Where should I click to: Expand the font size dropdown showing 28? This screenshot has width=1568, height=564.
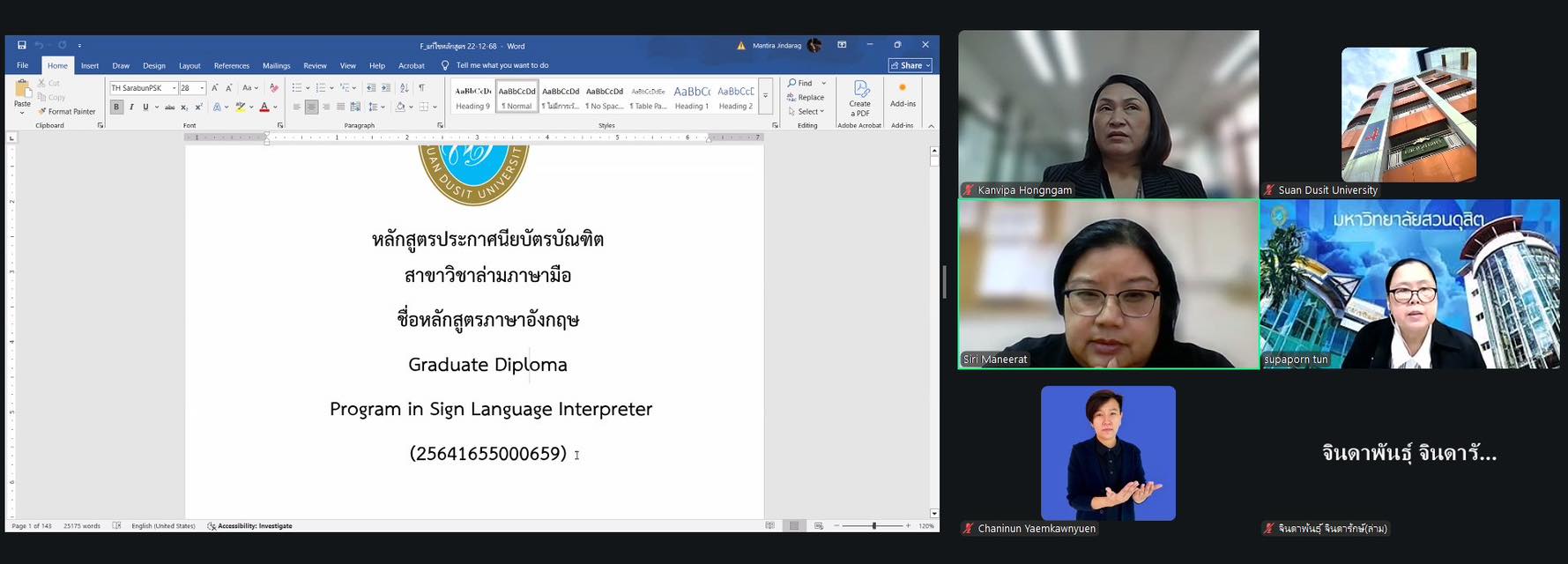click(202, 88)
